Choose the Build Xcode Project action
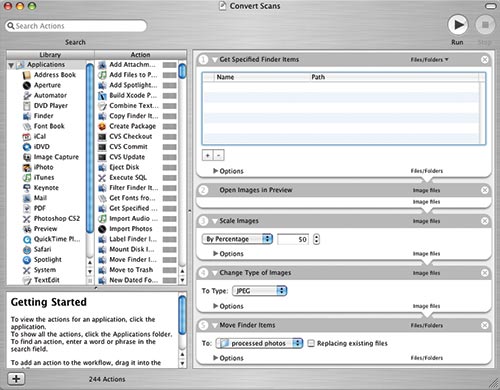Image resolution: width=500 pixels, height=390 pixels. [133, 95]
